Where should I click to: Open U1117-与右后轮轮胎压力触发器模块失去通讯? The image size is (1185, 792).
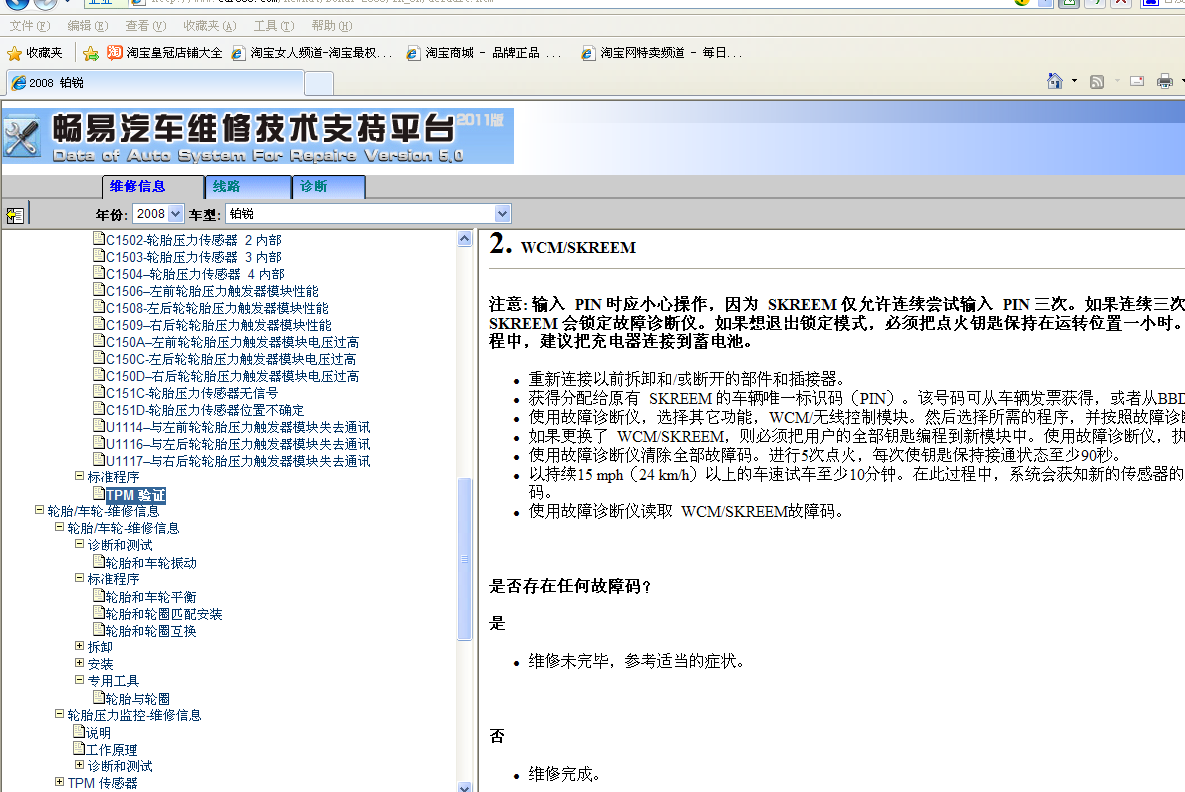pyautogui.click(x=231, y=461)
